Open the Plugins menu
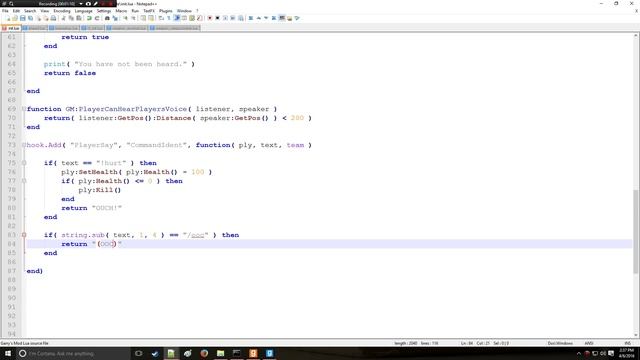The height and width of the screenshot is (360, 640). 166,11
